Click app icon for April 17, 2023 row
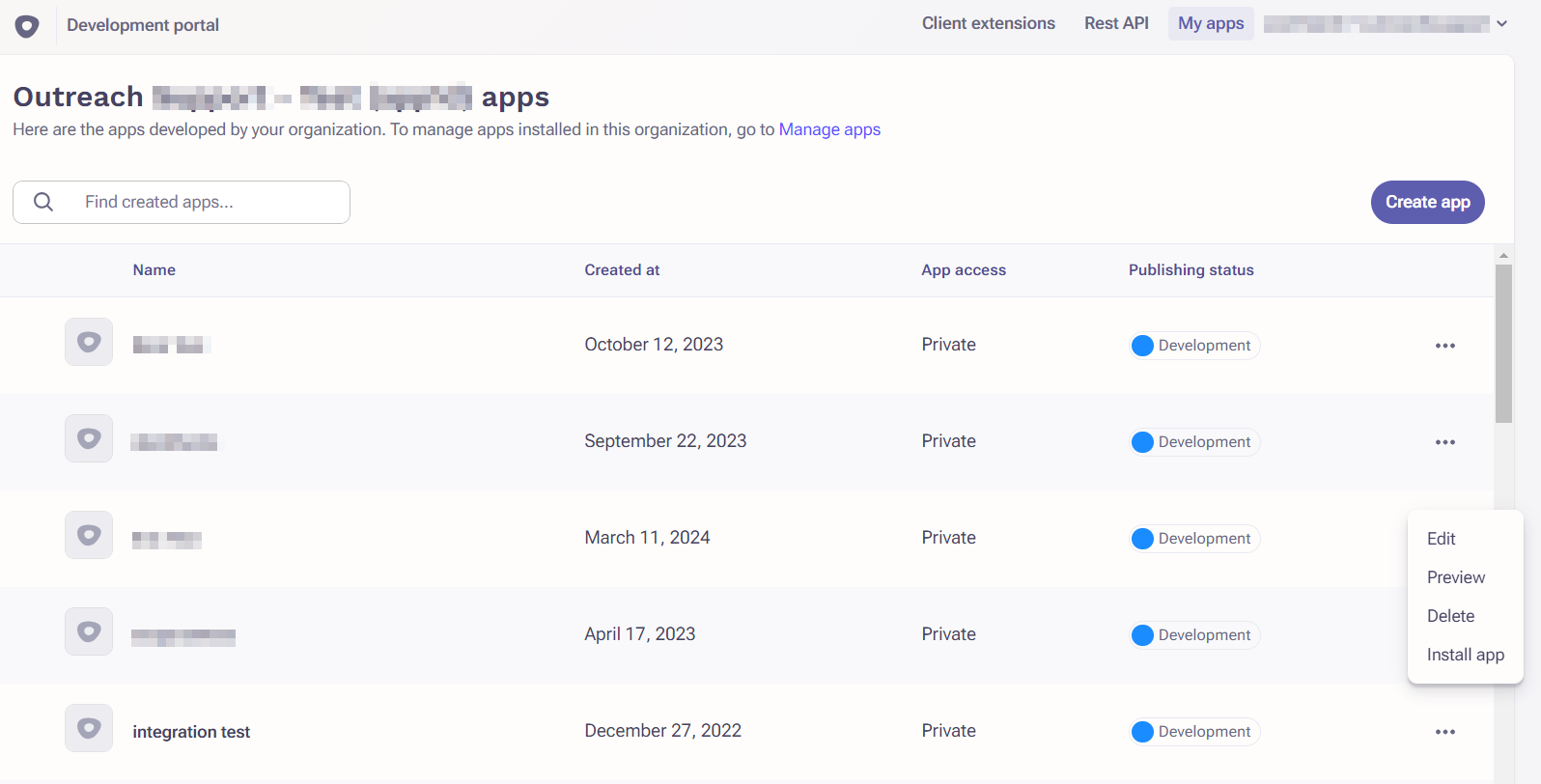 point(89,631)
